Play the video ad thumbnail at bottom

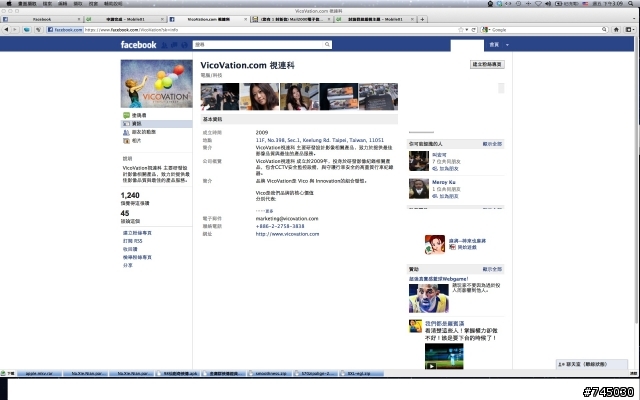tap(444, 356)
